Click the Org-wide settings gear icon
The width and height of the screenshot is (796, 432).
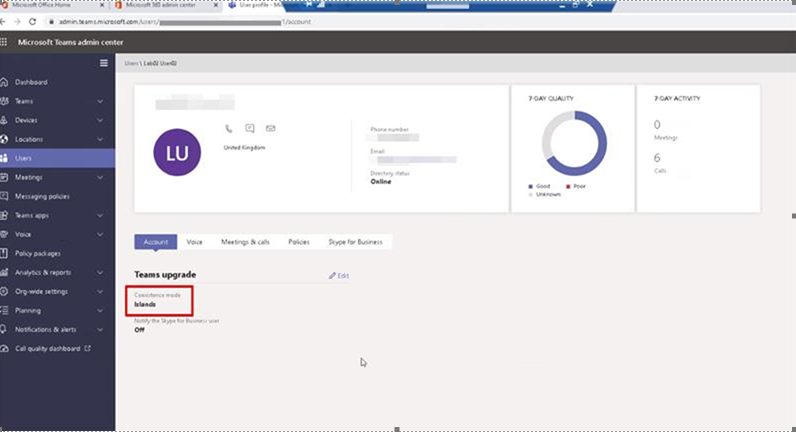coord(4,291)
